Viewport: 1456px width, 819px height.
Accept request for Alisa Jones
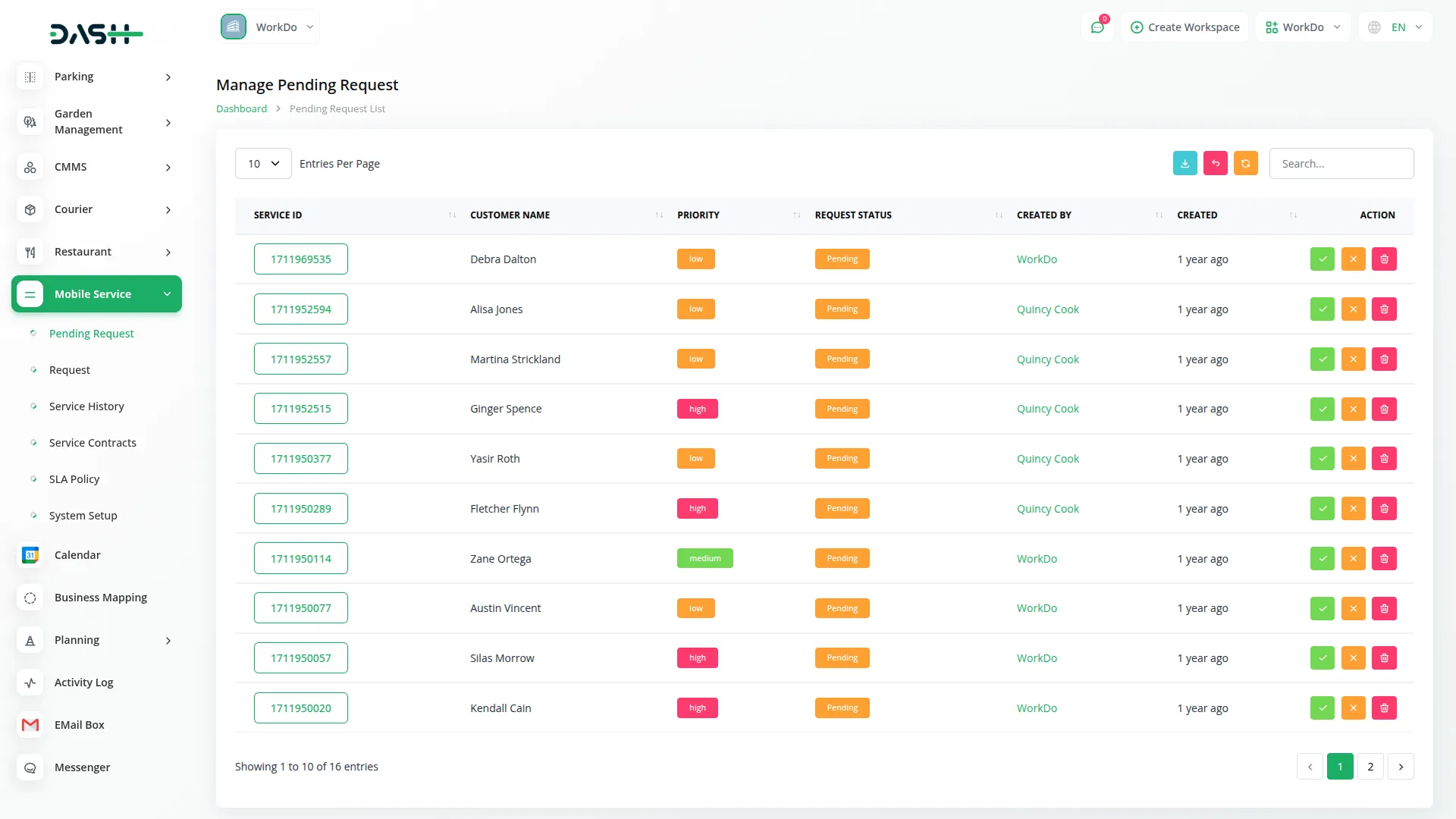pyautogui.click(x=1322, y=309)
